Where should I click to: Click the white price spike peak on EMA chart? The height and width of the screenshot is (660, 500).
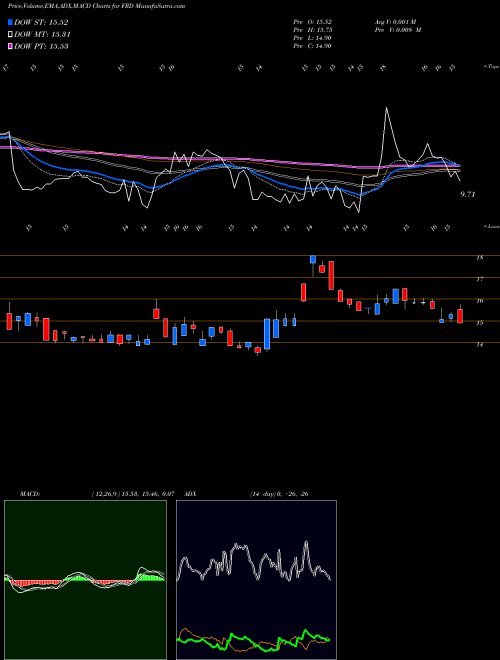386,109
